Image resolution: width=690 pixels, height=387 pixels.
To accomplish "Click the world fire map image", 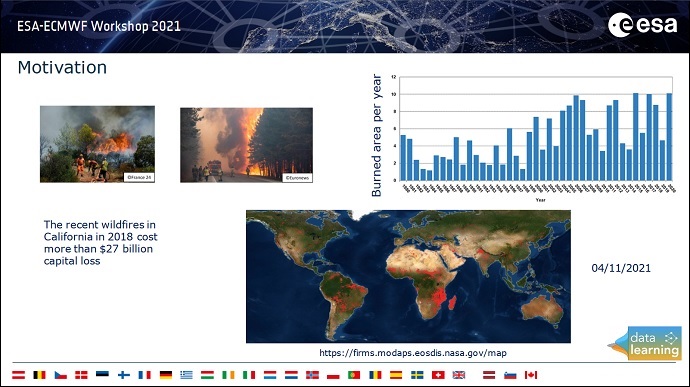I will [408, 276].
